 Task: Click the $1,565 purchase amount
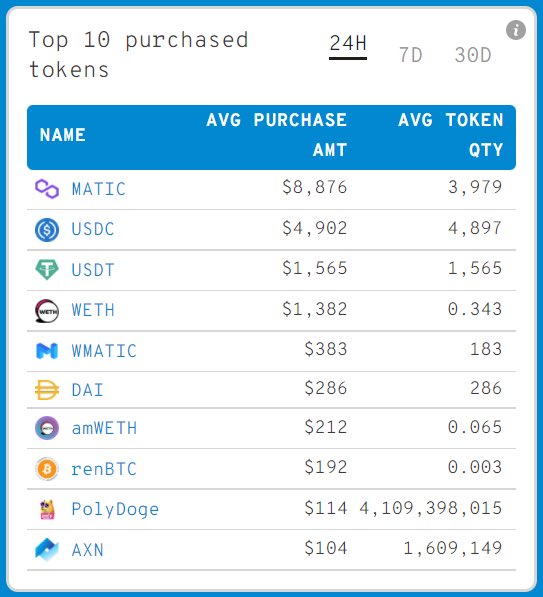315,268
